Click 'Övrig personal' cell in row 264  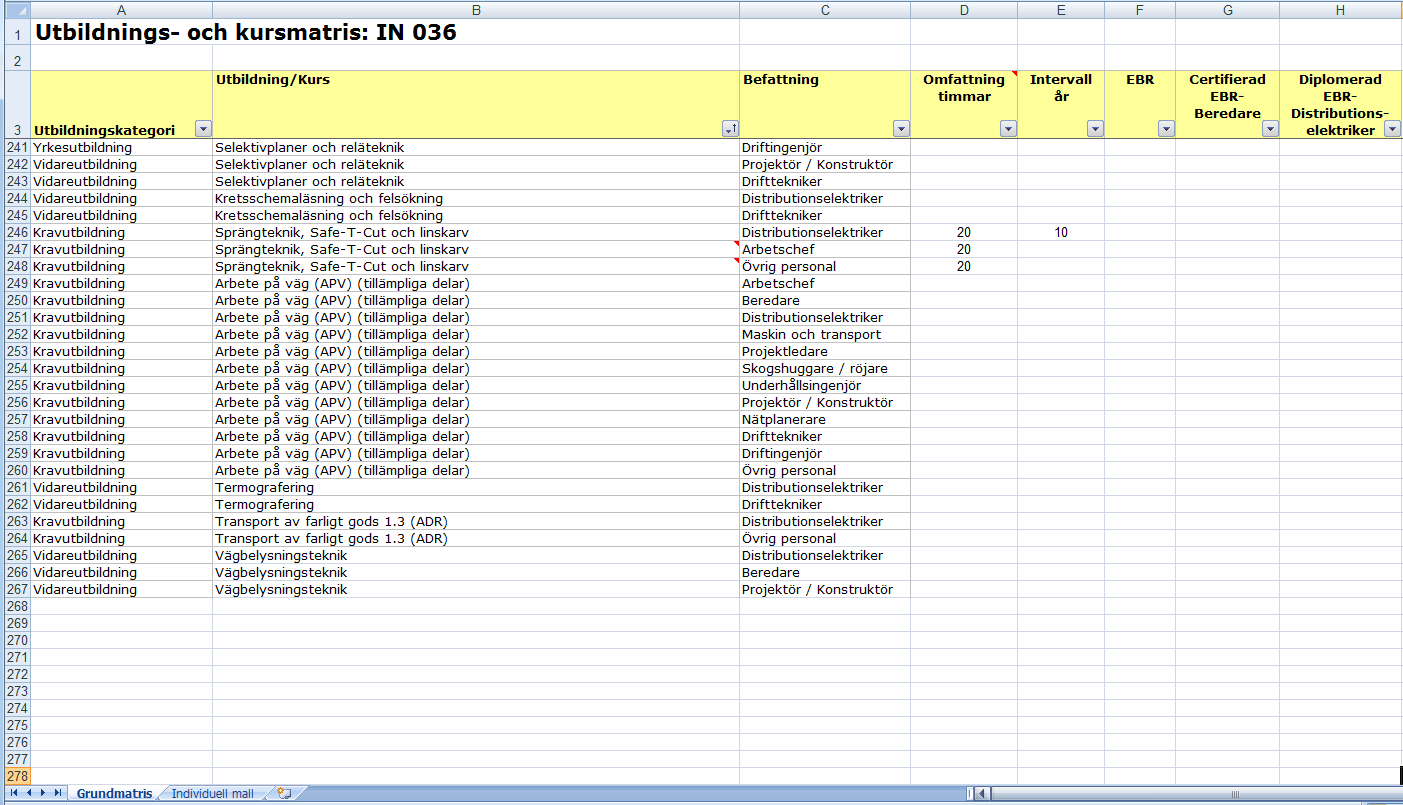pyautogui.click(x=825, y=538)
